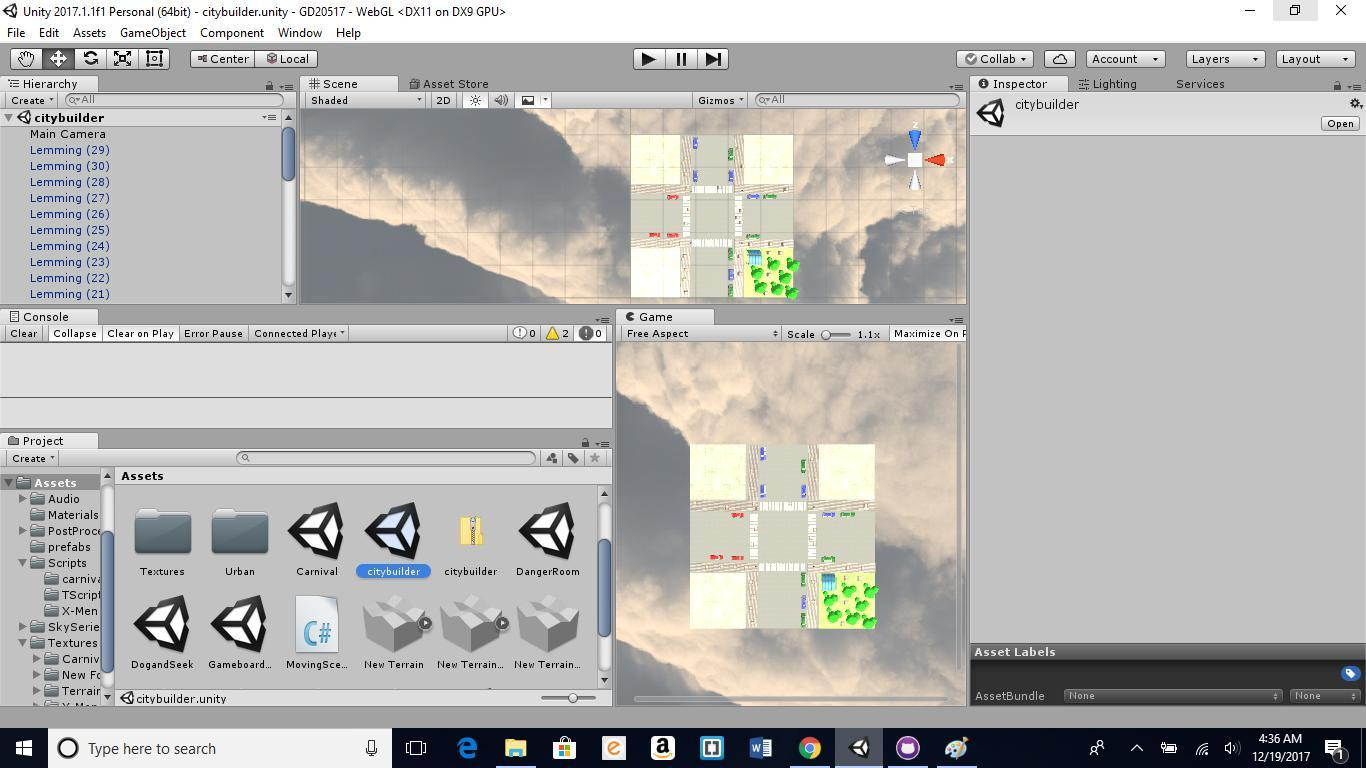
Task: Clear the Console log
Action: coord(24,333)
